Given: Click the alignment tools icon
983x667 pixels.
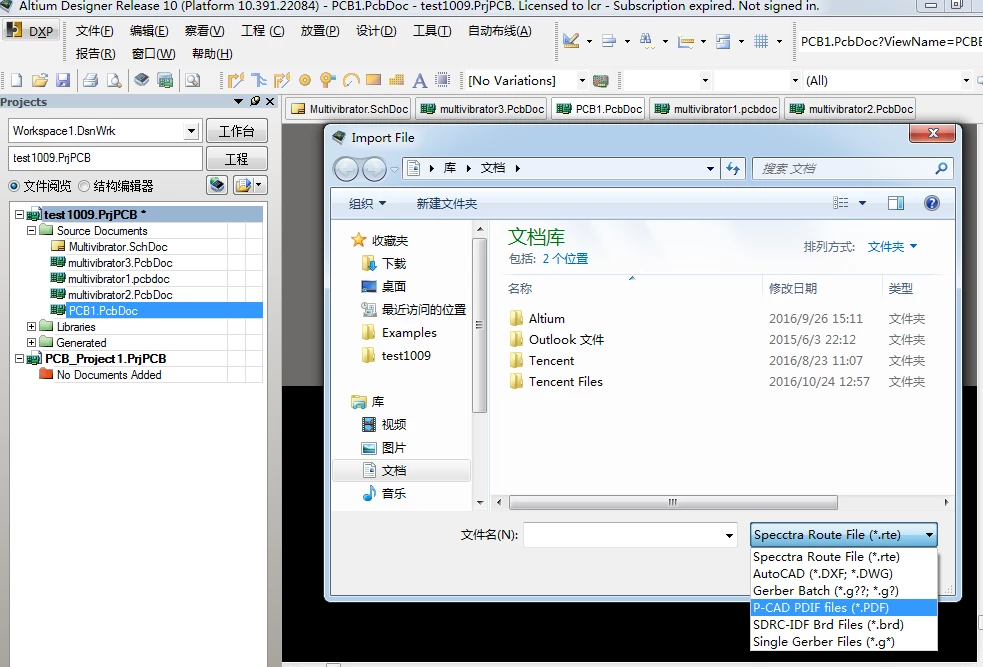Looking at the screenshot, I should (609, 41).
